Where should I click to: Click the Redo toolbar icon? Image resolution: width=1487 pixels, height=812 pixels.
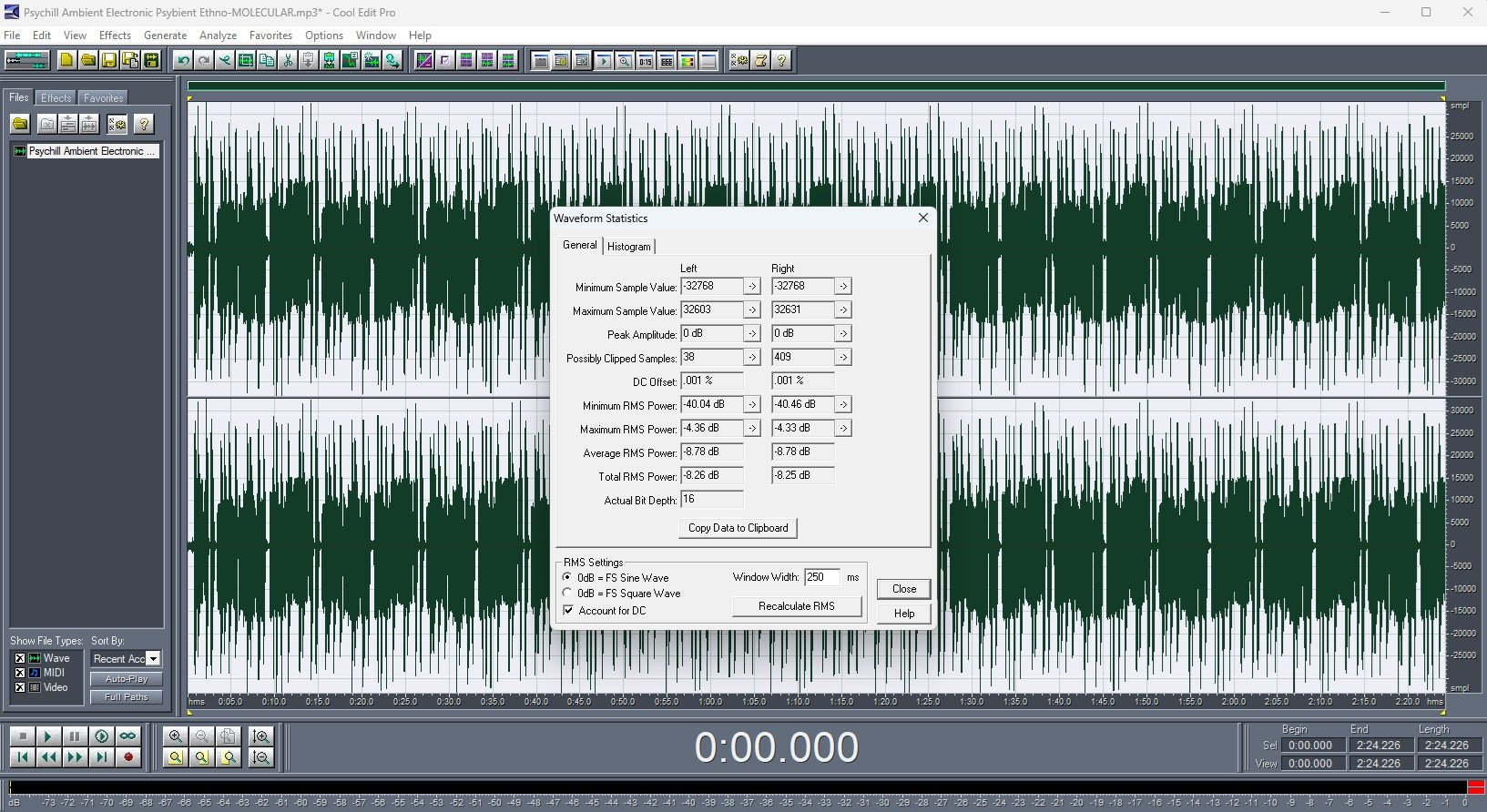204,61
